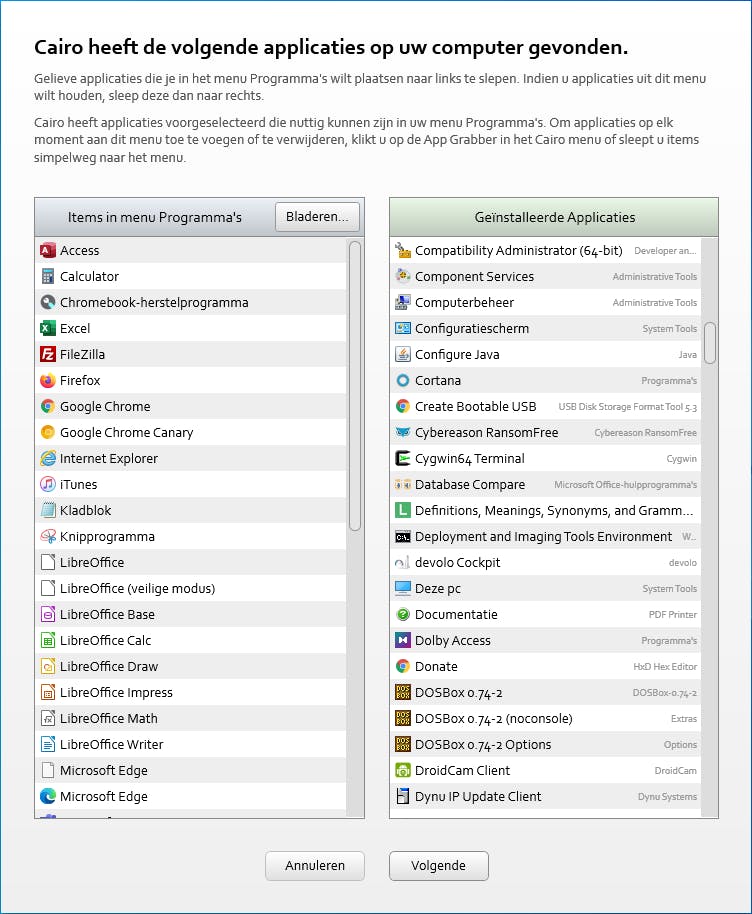
Task: Click the Firefox icon
Action: point(48,380)
